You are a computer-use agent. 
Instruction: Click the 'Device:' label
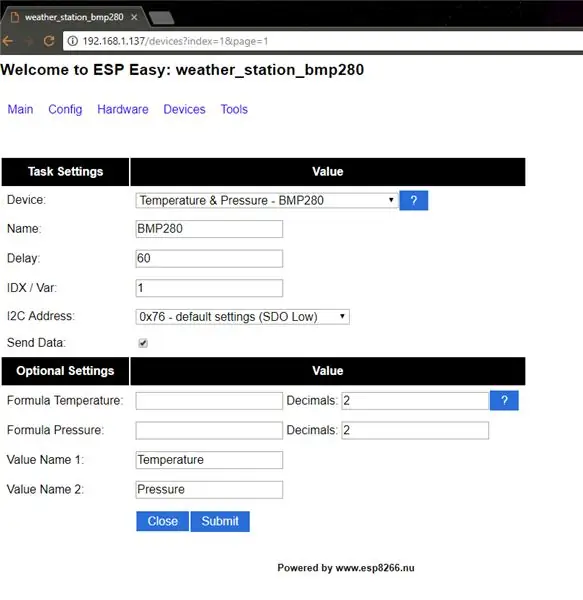coord(26,200)
